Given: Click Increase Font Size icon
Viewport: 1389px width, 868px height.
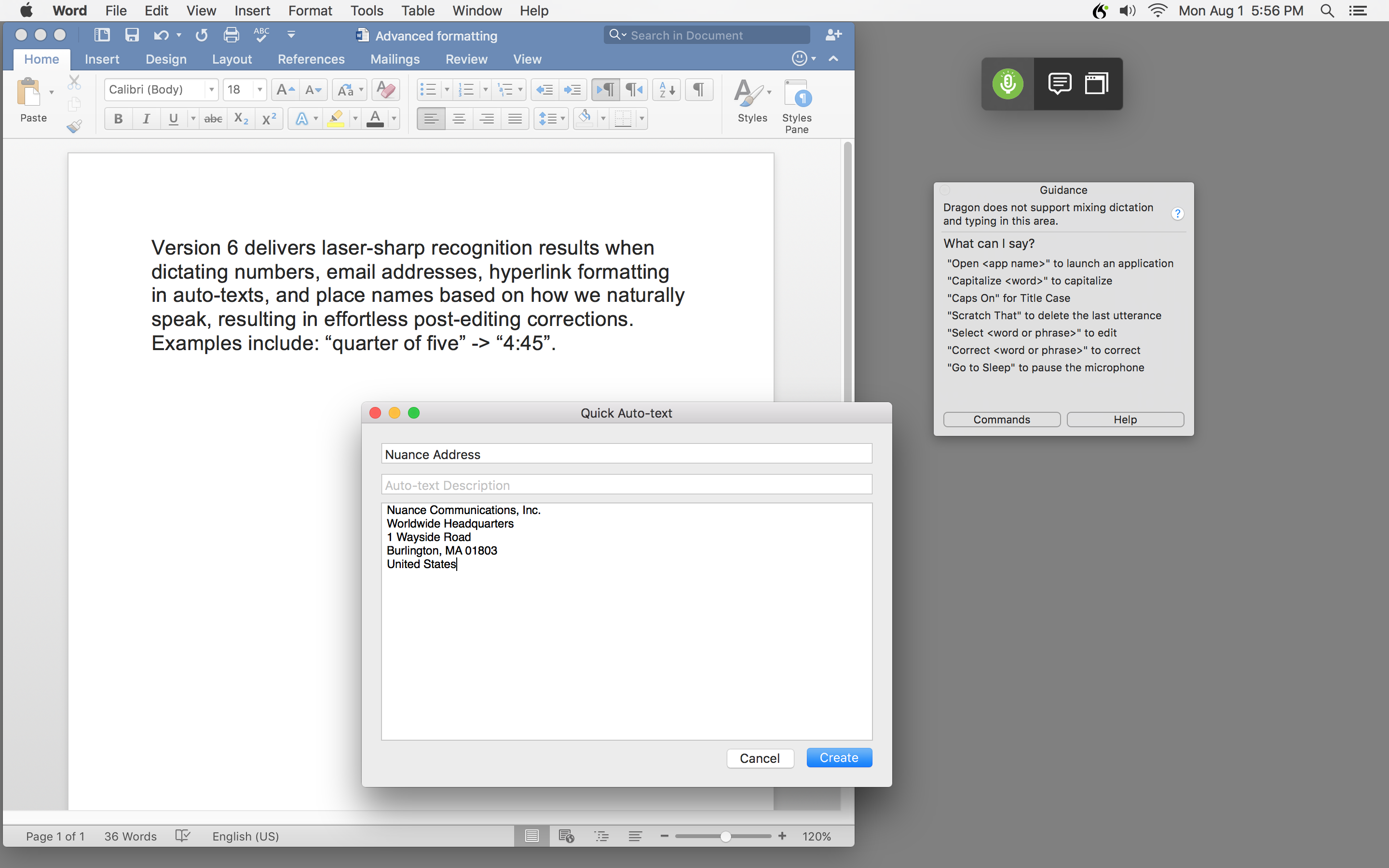Looking at the screenshot, I should [285, 90].
